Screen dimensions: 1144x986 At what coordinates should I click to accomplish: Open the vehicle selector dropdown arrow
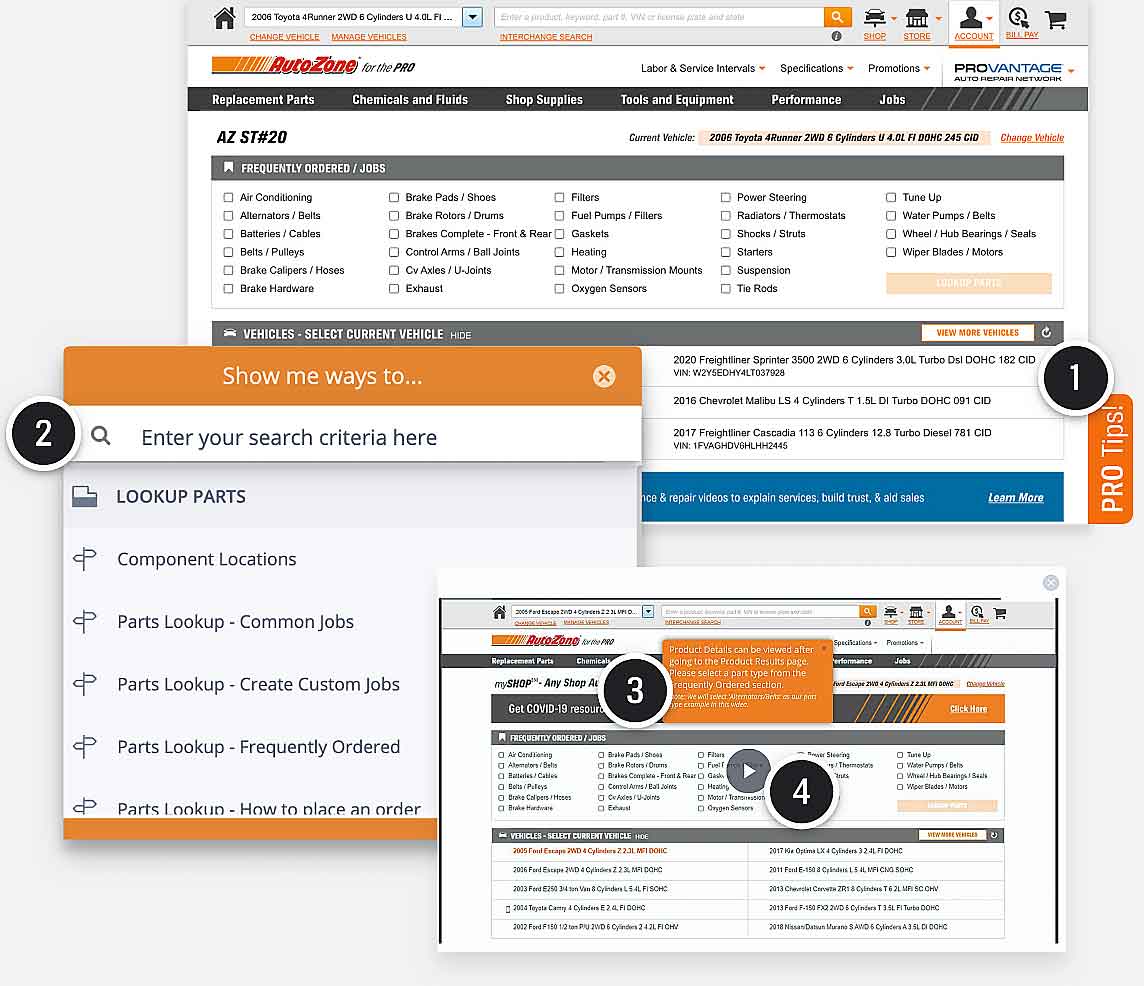click(473, 17)
